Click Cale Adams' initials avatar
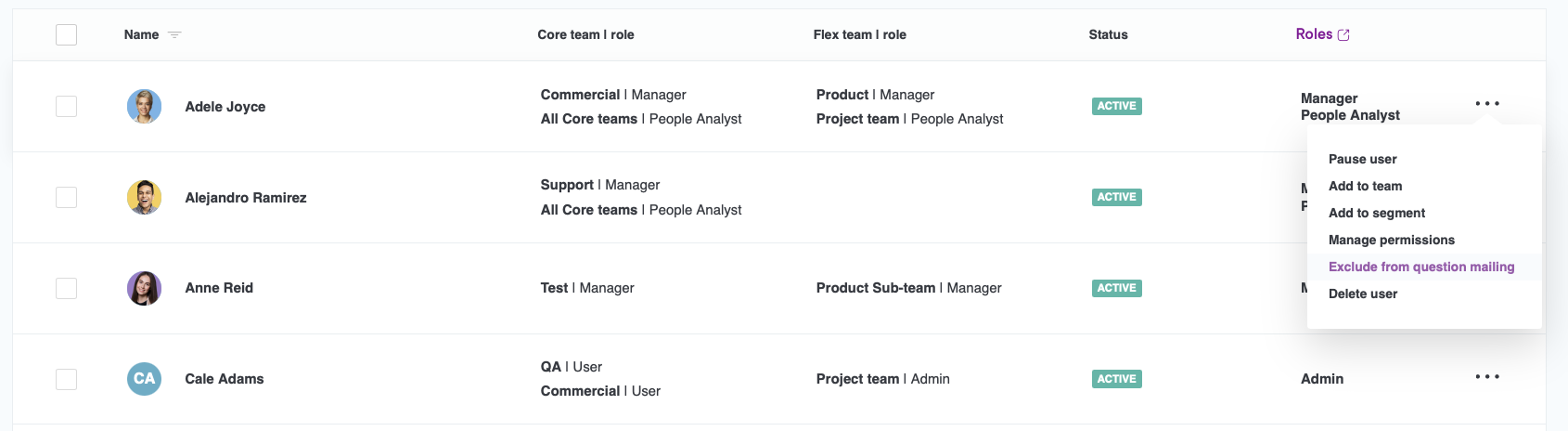The width and height of the screenshot is (1568, 431). pos(144,379)
